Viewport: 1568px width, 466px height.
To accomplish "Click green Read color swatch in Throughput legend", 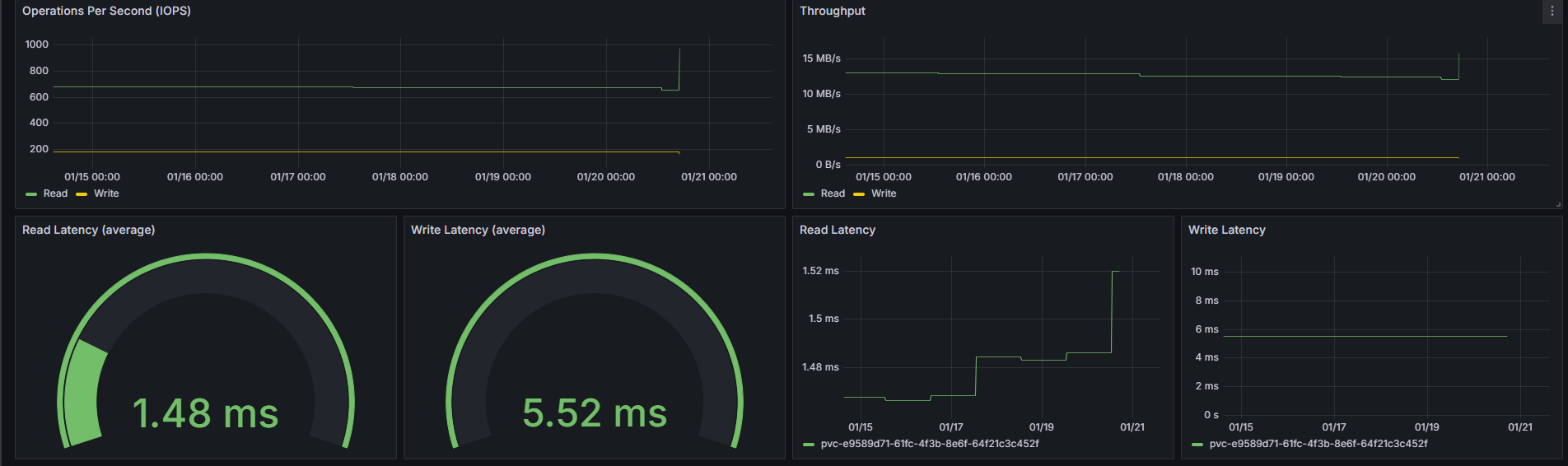I will tap(809, 194).
